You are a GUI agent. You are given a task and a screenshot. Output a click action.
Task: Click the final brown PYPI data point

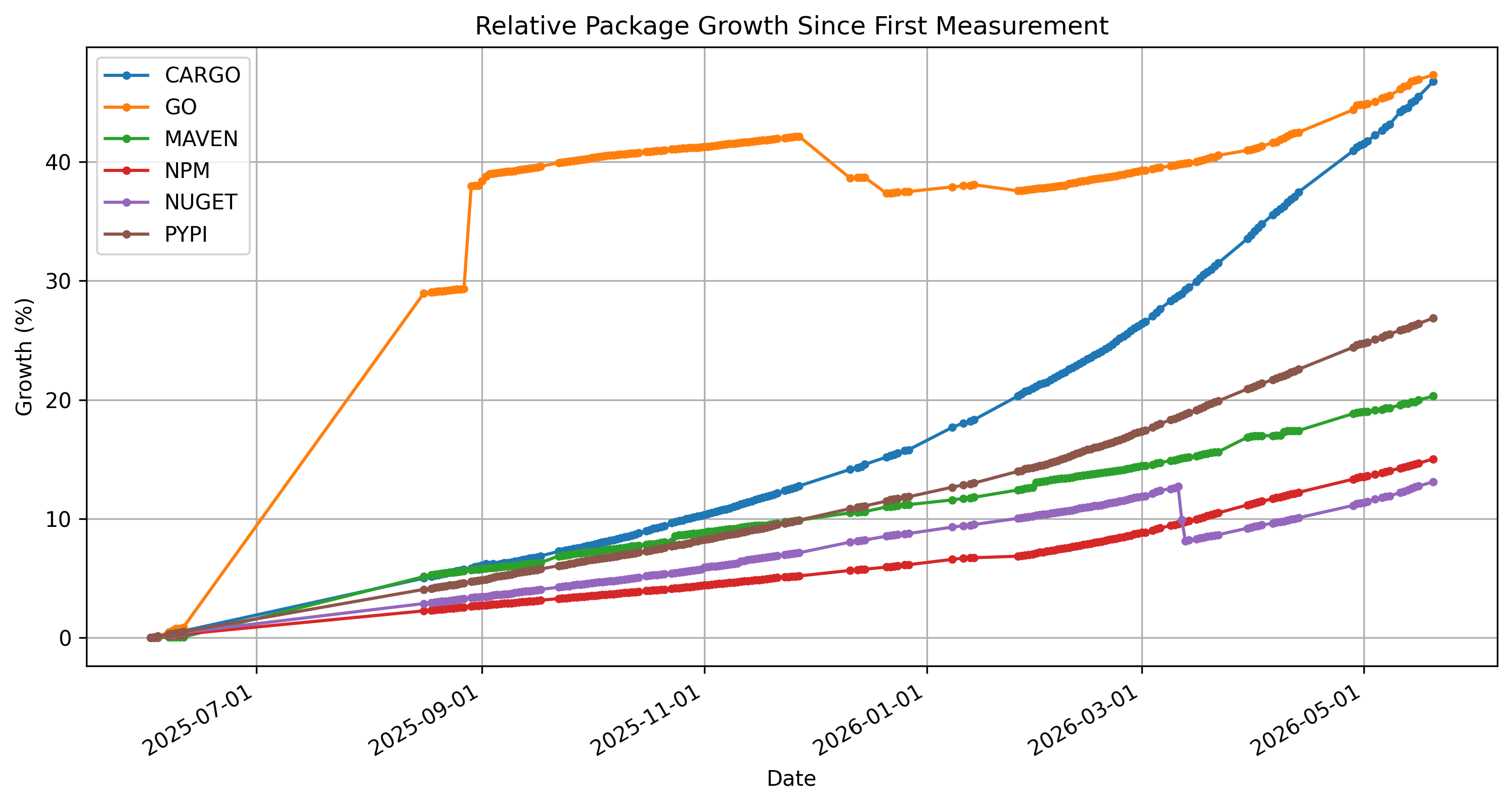pos(1433,318)
